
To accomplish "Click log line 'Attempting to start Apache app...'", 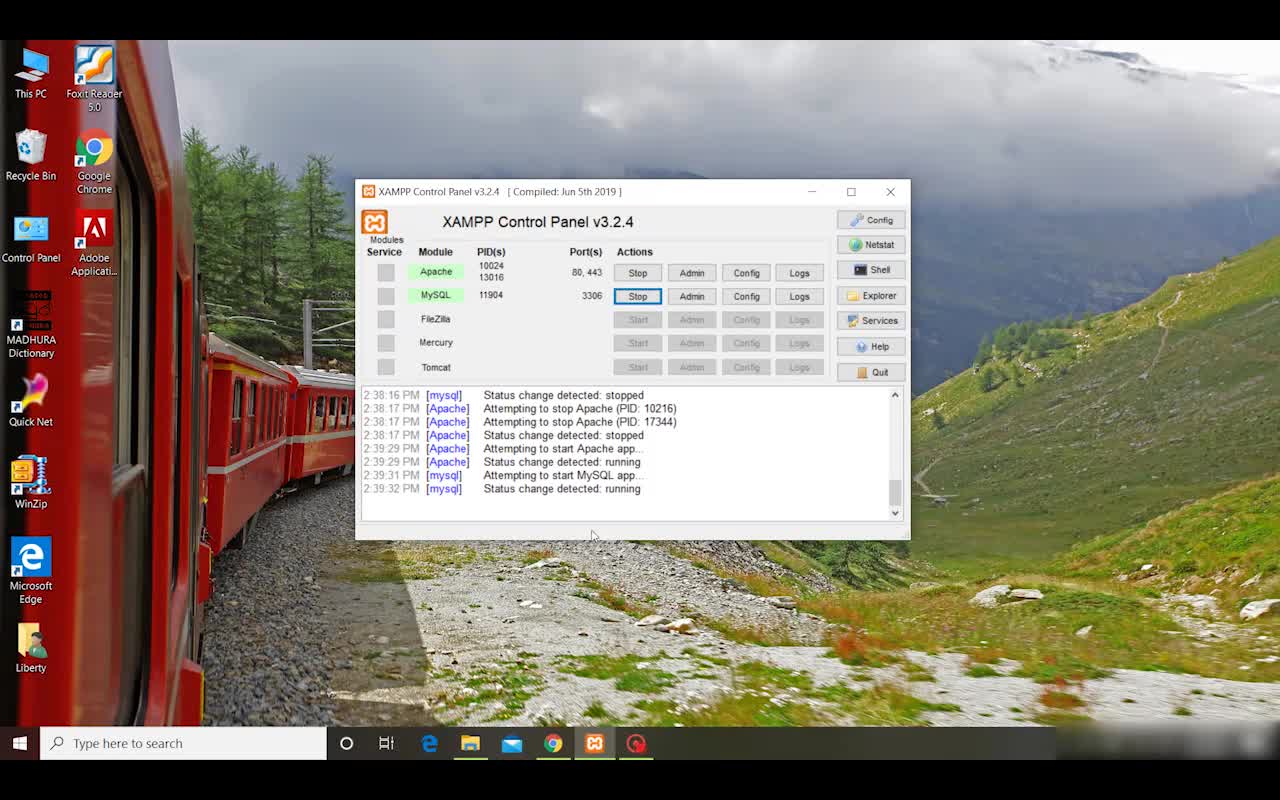I will (x=563, y=449).
